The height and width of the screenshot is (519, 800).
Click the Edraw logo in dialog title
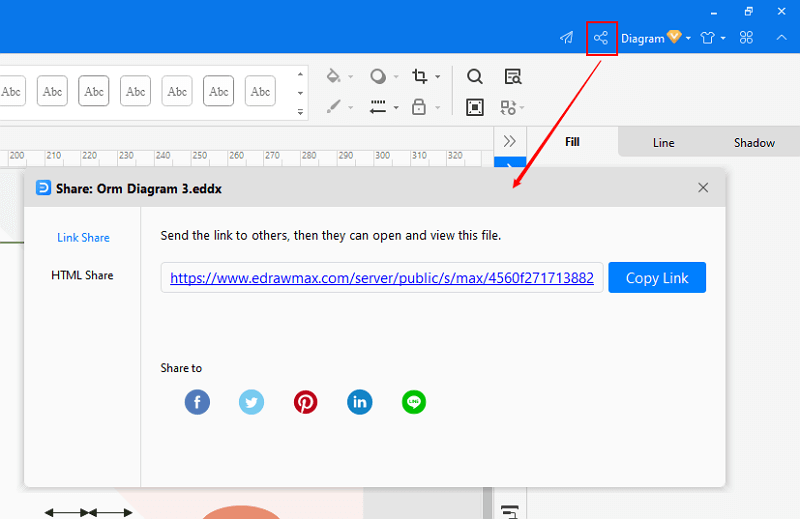click(x=43, y=188)
